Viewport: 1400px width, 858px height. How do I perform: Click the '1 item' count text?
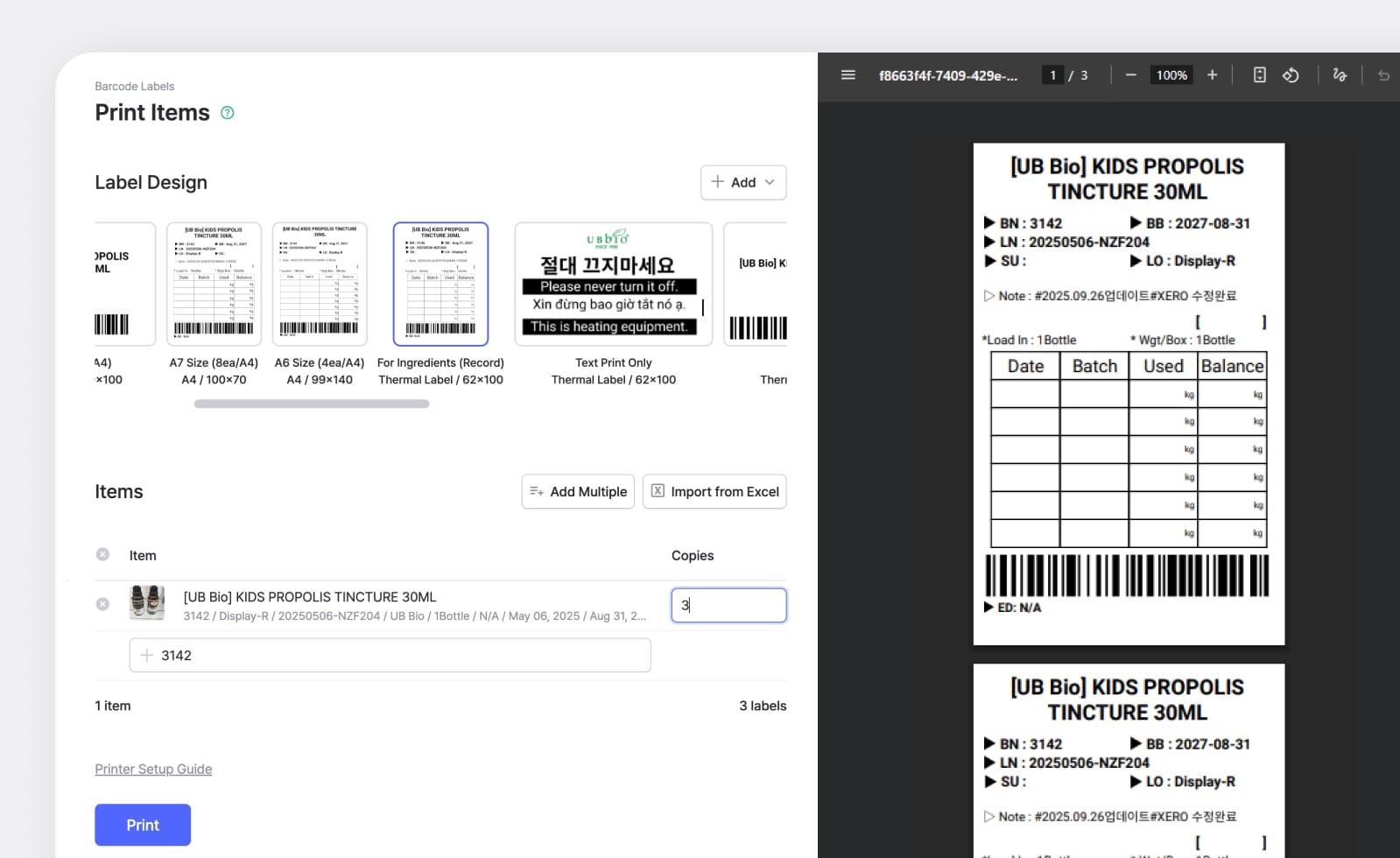tap(113, 706)
